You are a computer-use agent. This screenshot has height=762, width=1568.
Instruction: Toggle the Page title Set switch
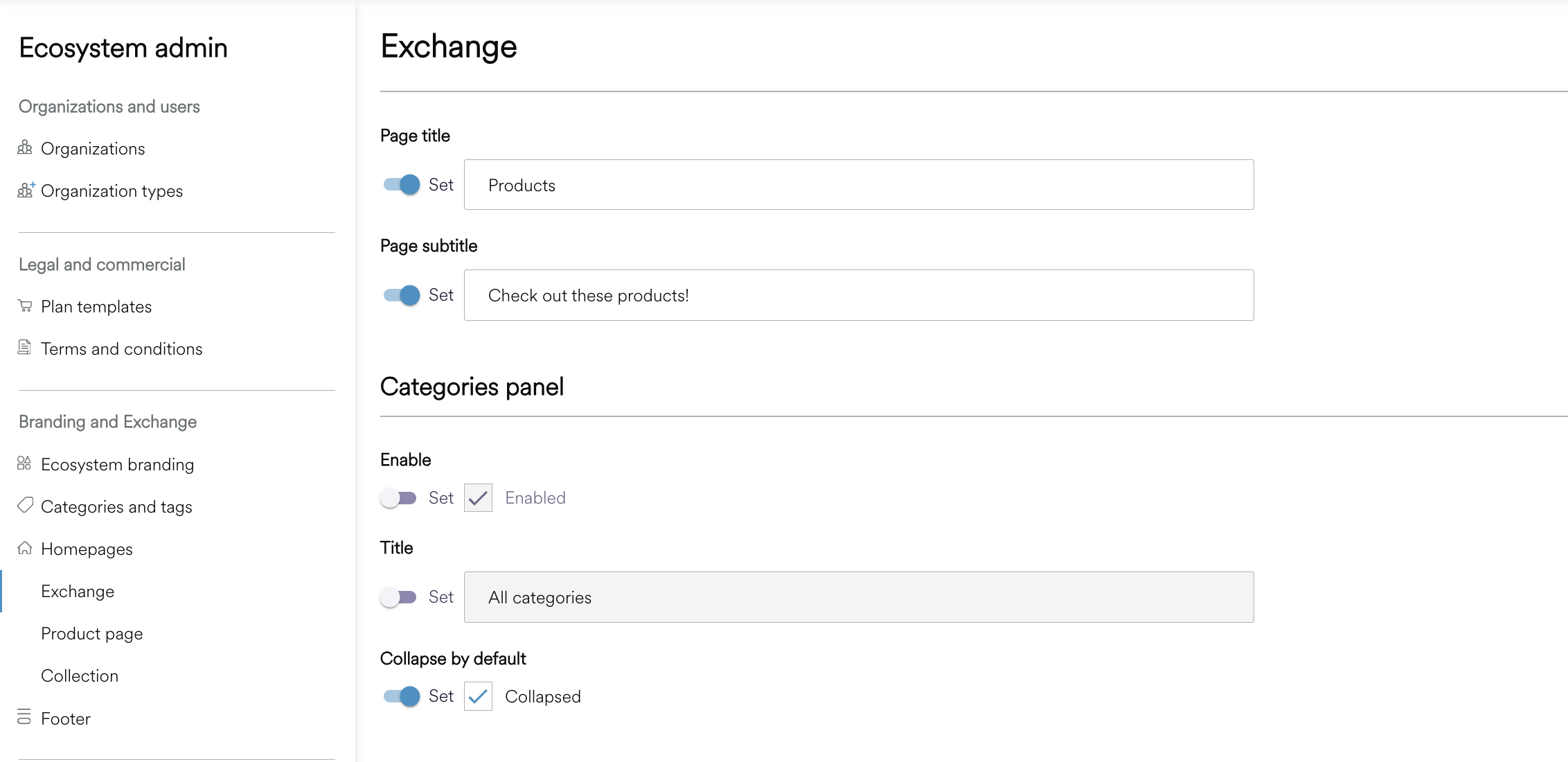(402, 184)
